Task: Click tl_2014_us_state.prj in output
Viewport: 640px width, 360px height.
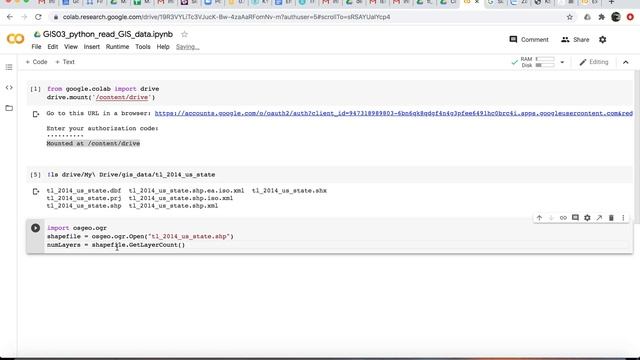Action: point(84,198)
